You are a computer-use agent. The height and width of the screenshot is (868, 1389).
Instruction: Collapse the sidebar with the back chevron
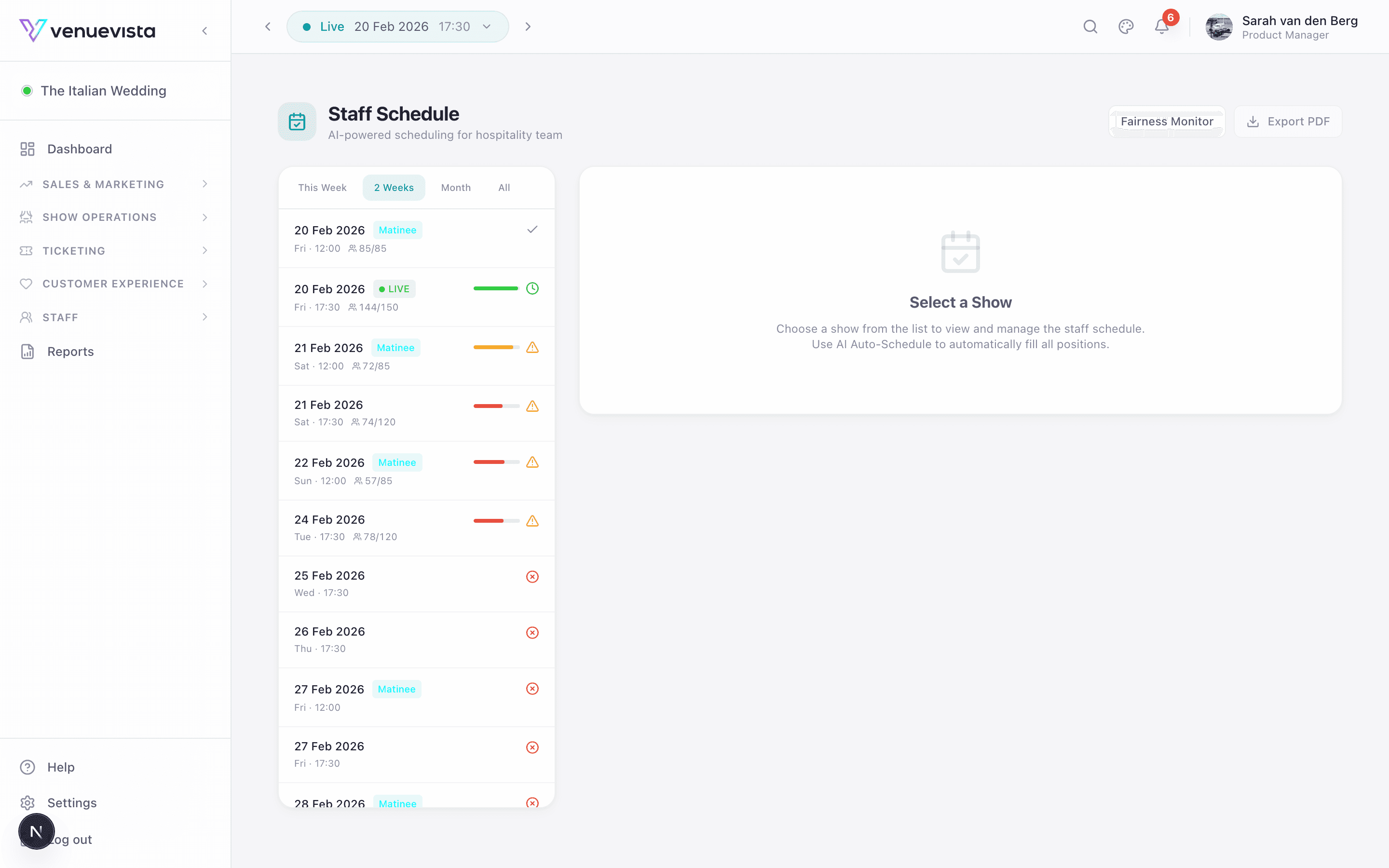click(x=205, y=30)
